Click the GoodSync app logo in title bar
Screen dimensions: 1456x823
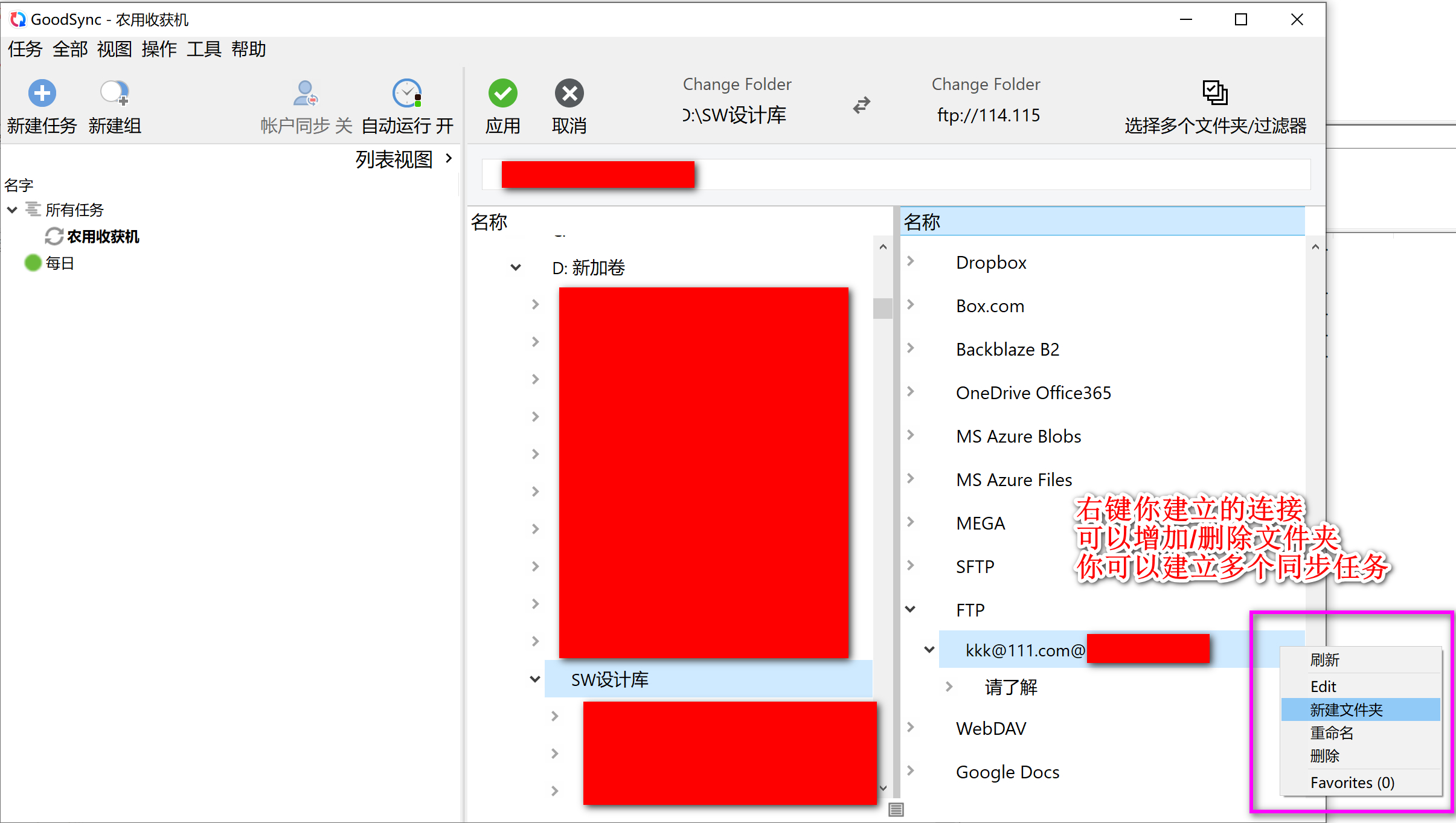click(x=18, y=19)
